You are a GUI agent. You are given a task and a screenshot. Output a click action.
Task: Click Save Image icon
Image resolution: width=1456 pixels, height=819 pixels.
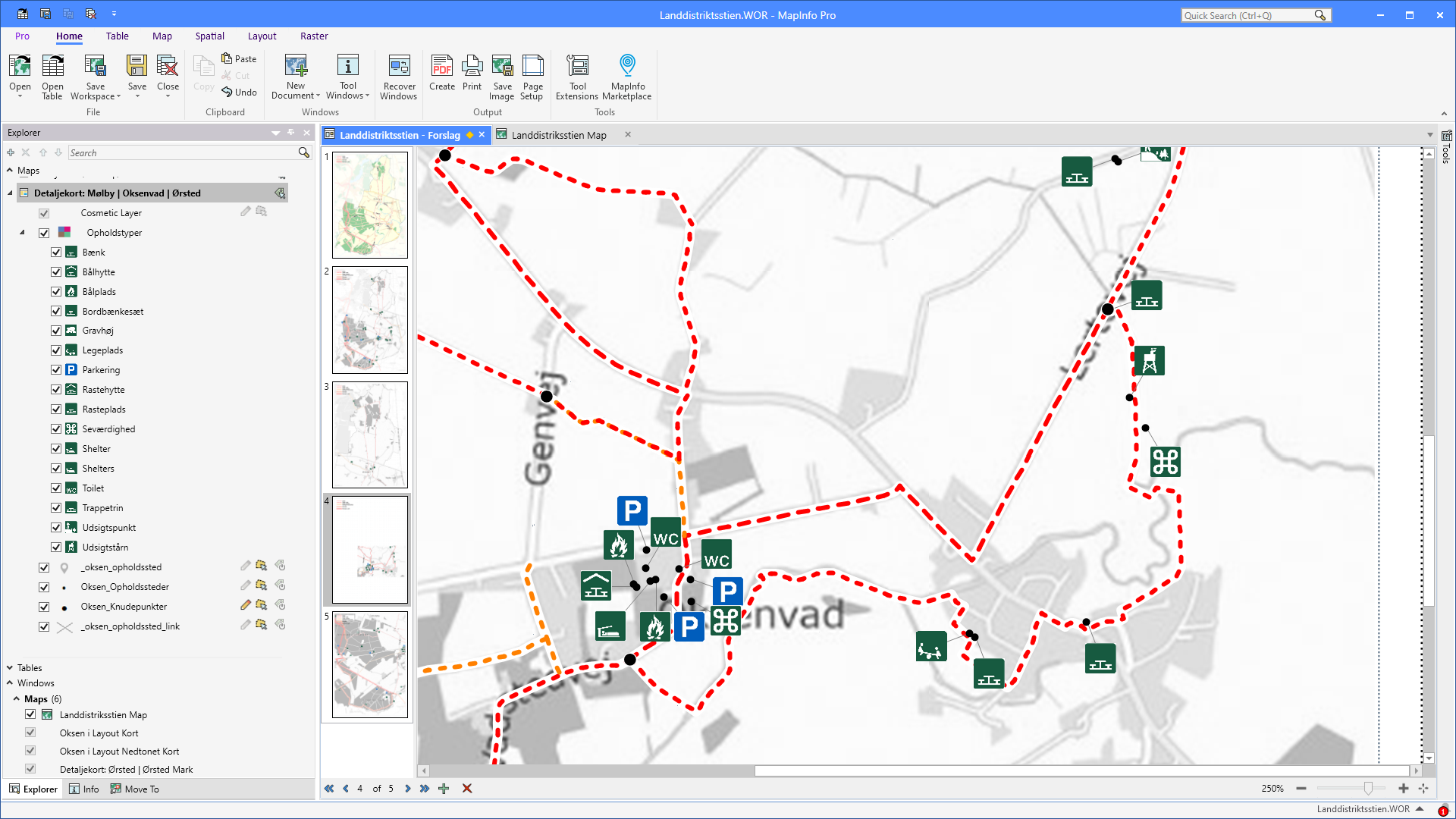[502, 67]
